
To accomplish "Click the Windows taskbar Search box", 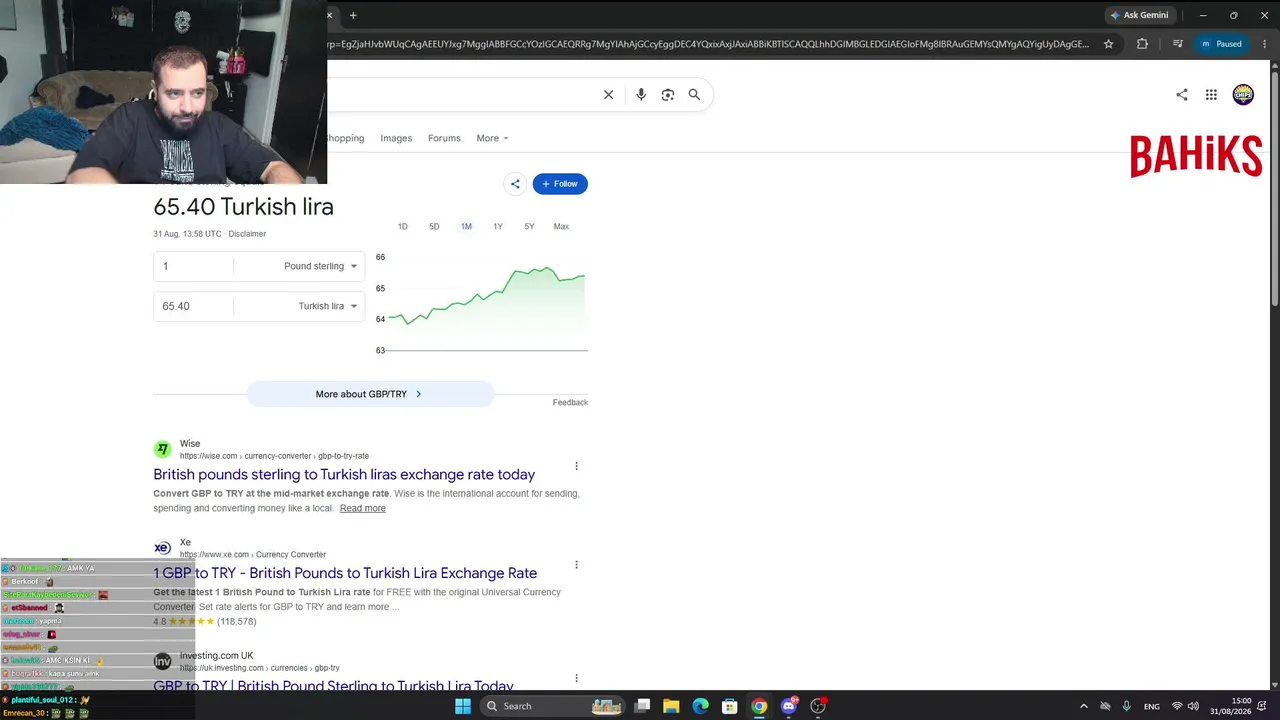I will 553,706.
